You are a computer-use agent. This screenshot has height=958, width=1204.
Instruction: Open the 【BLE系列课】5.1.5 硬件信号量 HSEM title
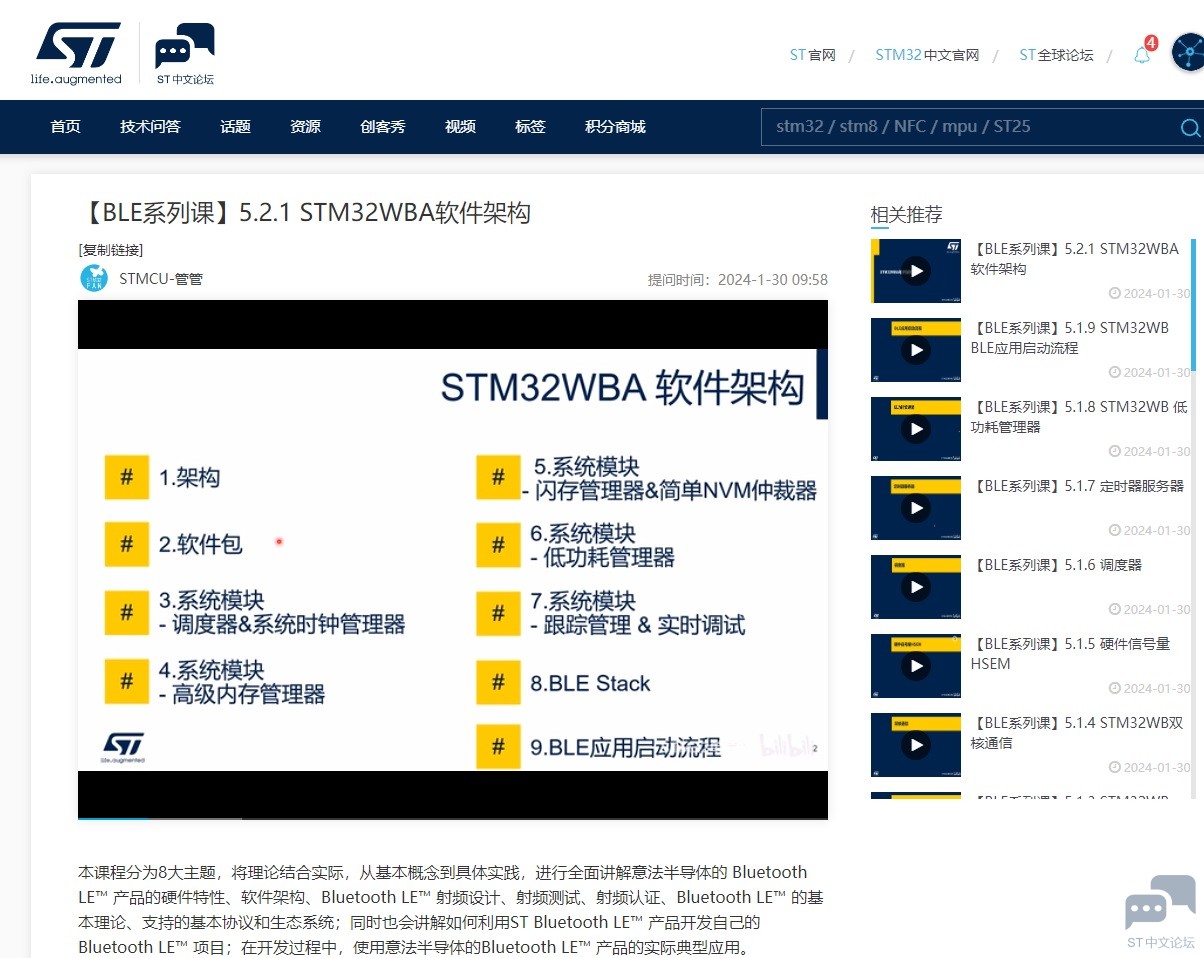pos(1070,653)
